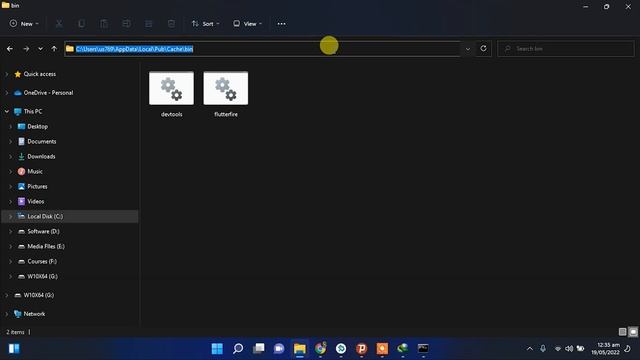Open the P app on taskbar

(x=362, y=349)
